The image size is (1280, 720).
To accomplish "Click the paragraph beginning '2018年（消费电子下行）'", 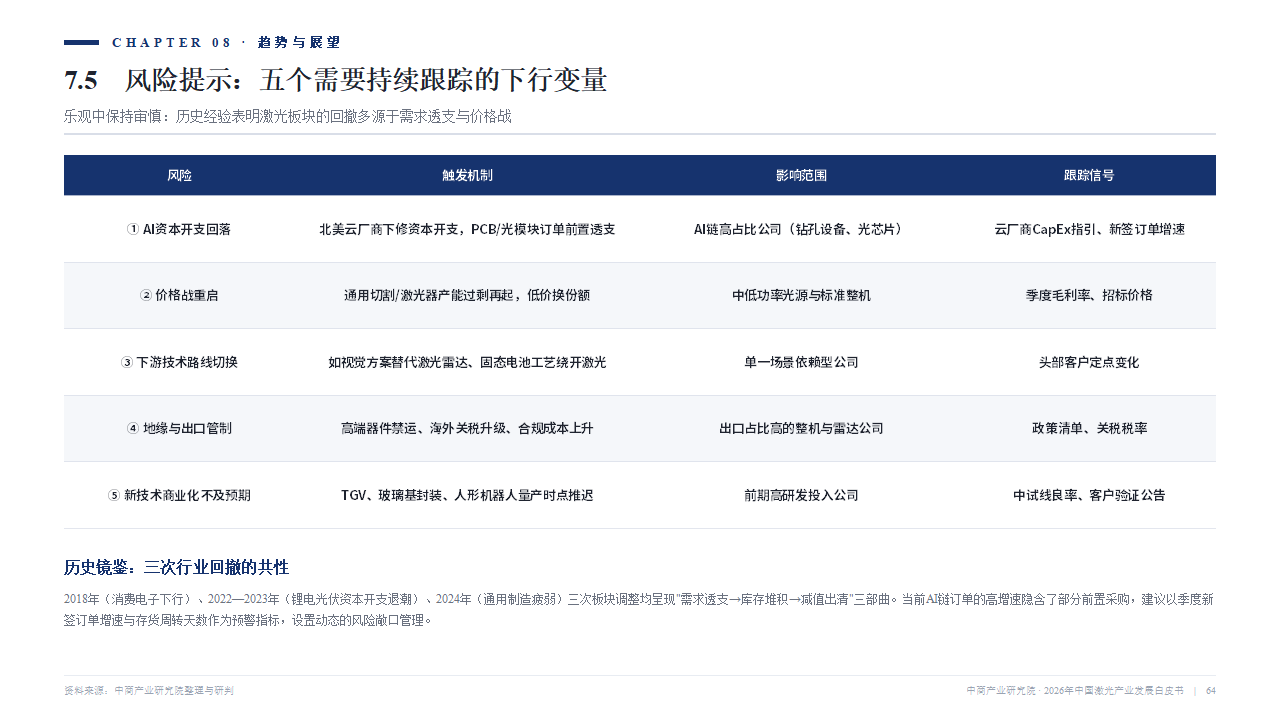I will point(639,610).
